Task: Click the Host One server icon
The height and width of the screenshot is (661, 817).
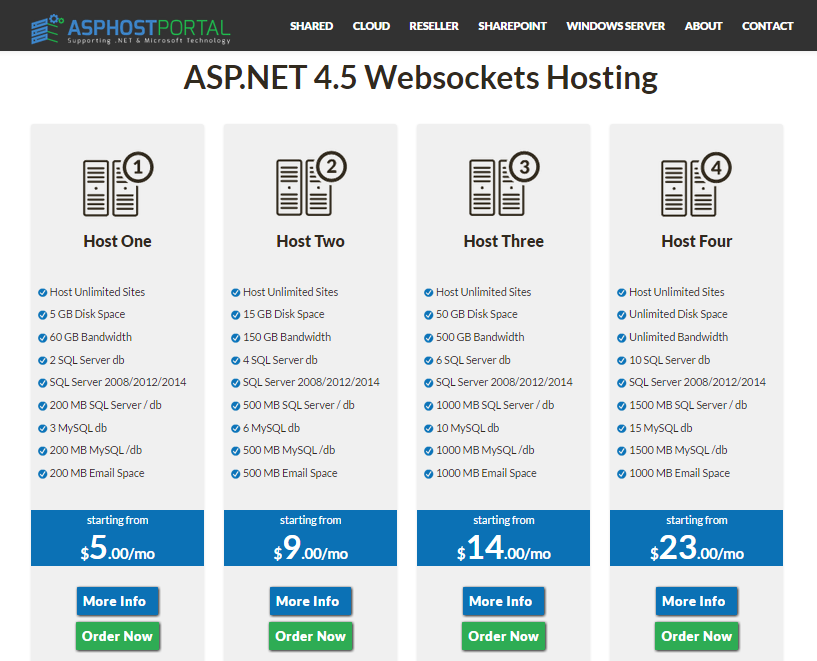Action: pos(118,184)
